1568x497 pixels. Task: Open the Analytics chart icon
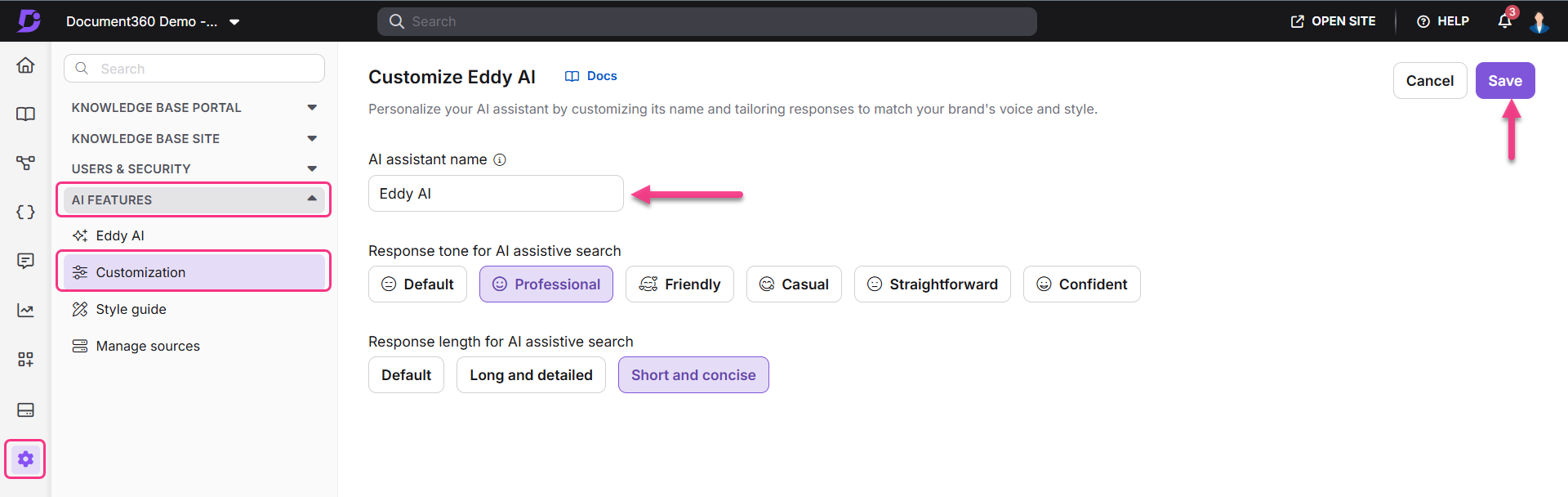(x=25, y=311)
